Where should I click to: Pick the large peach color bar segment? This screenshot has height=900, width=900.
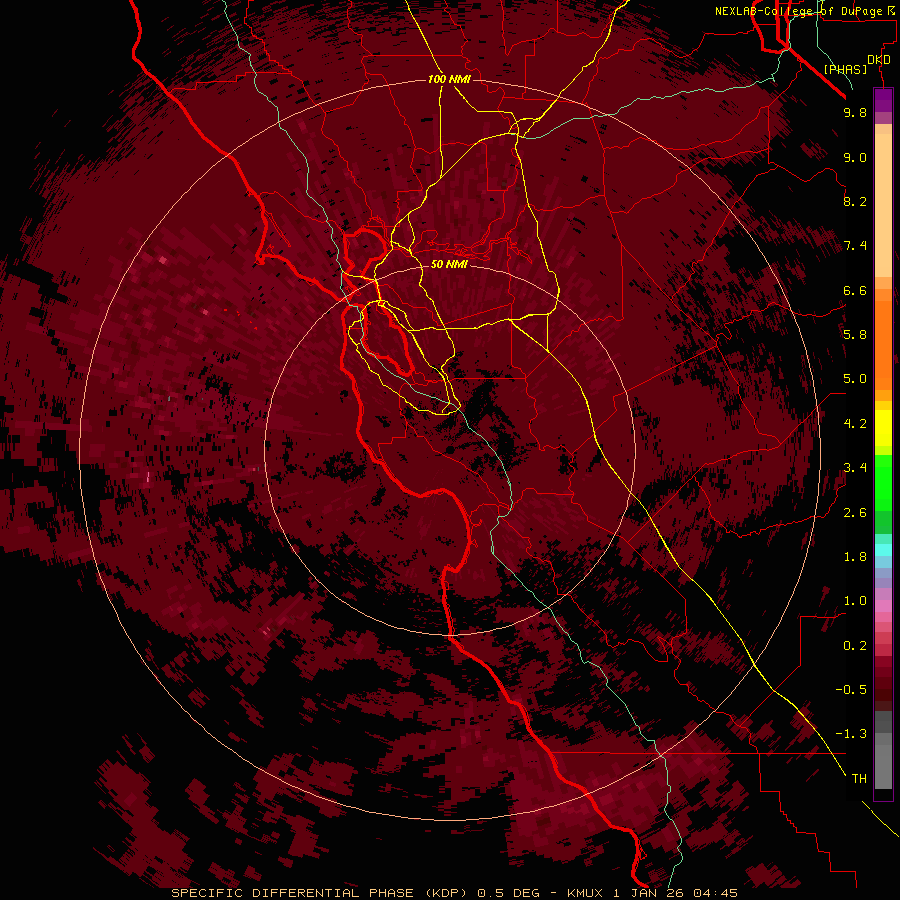(x=883, y=205)
